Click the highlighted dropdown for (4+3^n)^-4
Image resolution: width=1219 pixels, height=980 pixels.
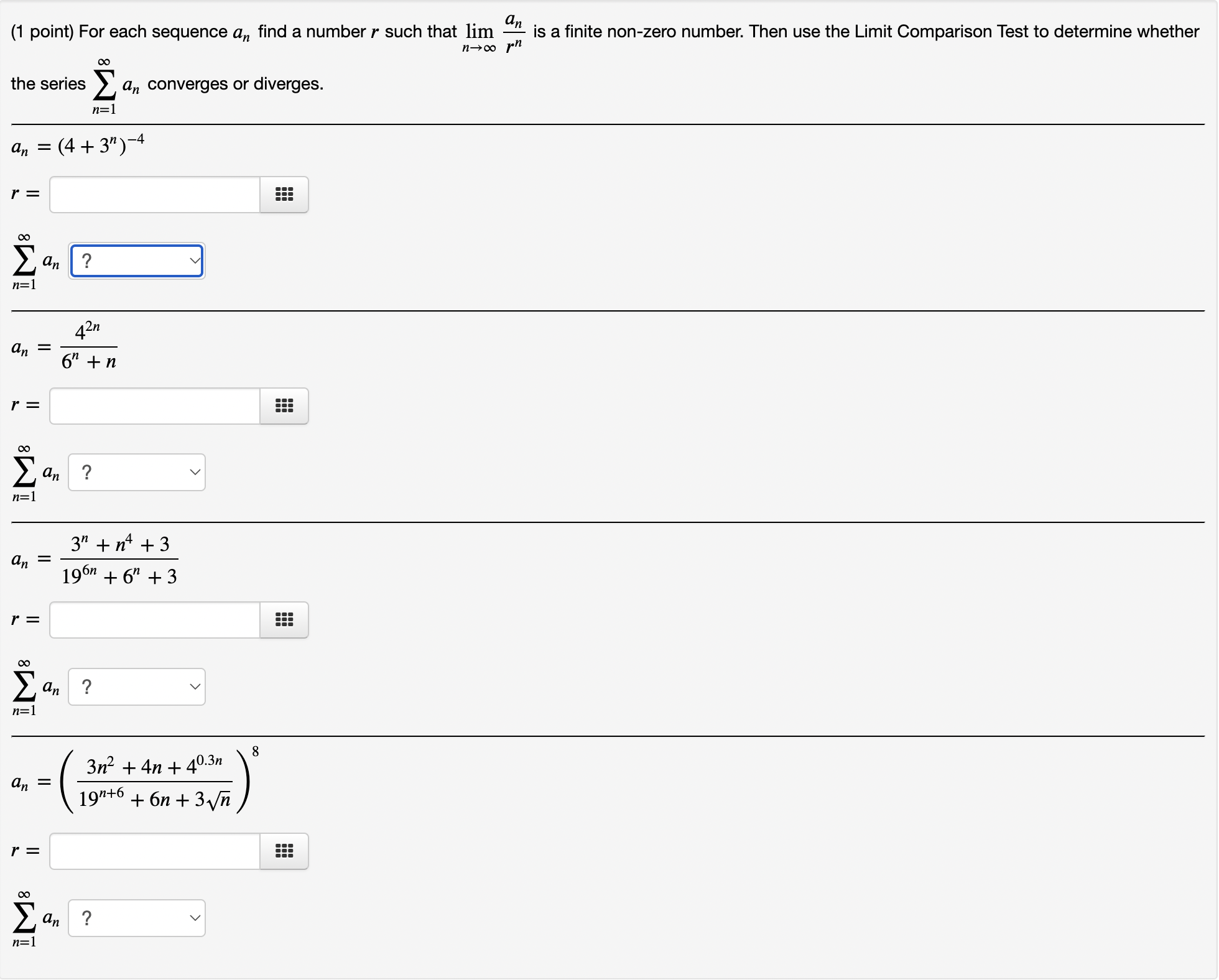pyautogui.click(x=136, y=261)
